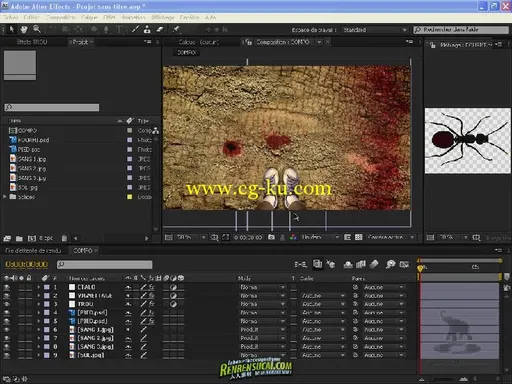Image resolution: width=512 pixels, height=384 pixels.
Task: Click the RGB channels icon in viewer
Action: [x=293, y=237]
